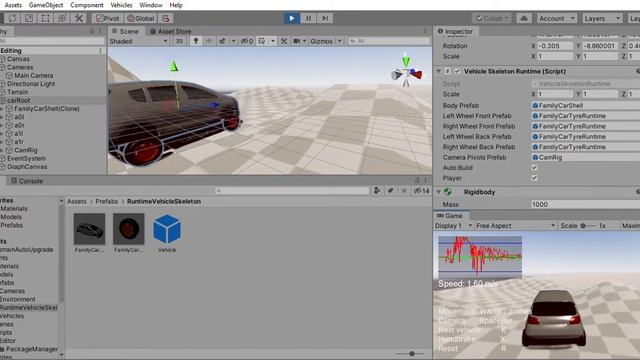Open the GameObject menu
This screenshot has height=360, width=640.
click(46, 5)
